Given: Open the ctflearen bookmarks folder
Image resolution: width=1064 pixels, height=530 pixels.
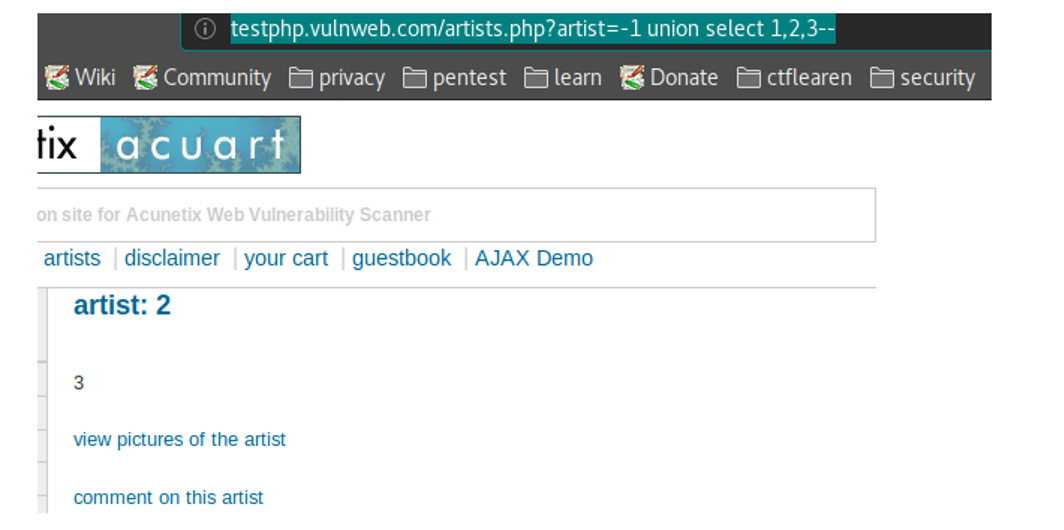Looking at the screenshot, I should (x=795, y=78).
